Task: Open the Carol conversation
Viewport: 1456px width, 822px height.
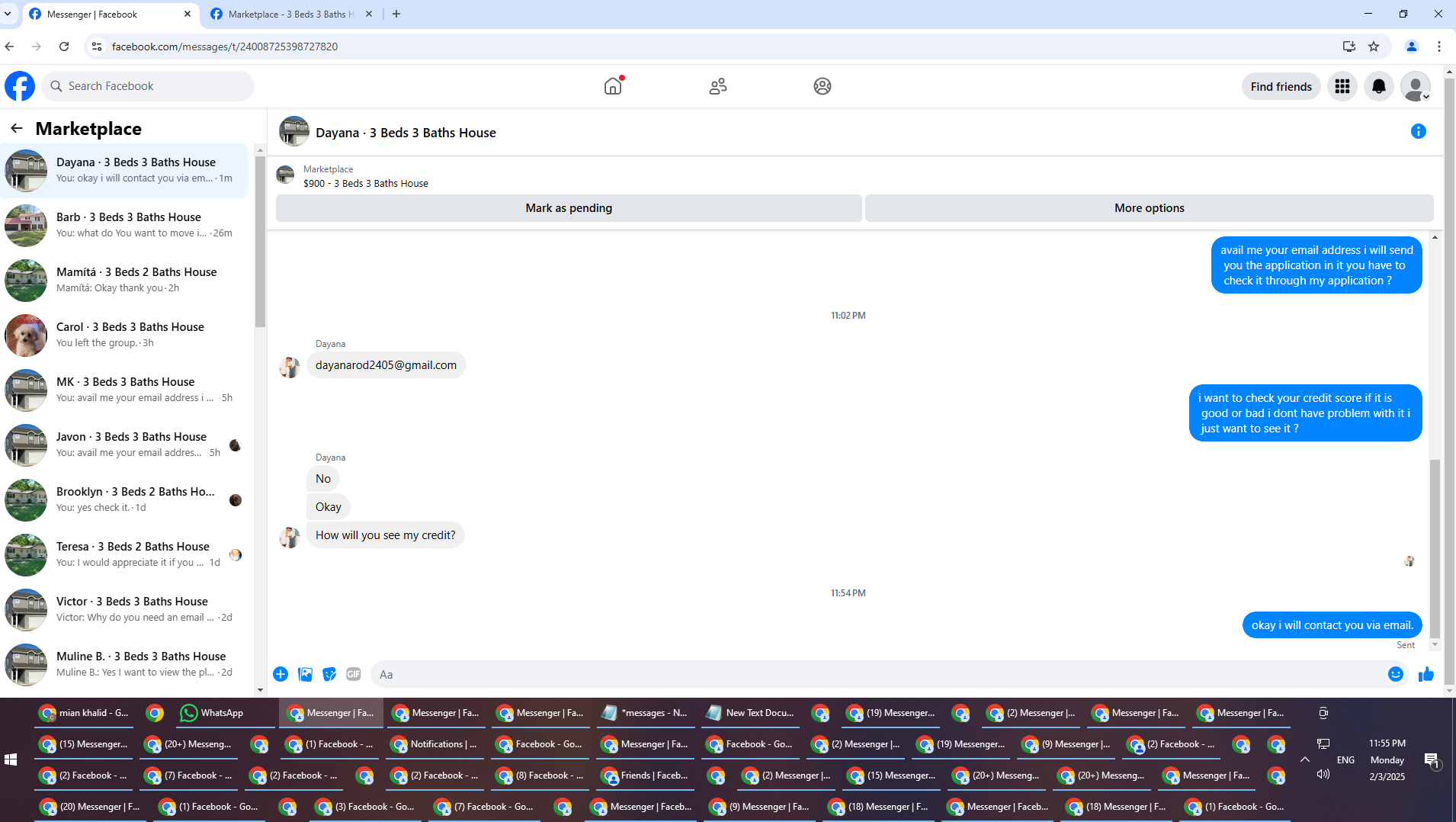Action: [x=124, y=335]
